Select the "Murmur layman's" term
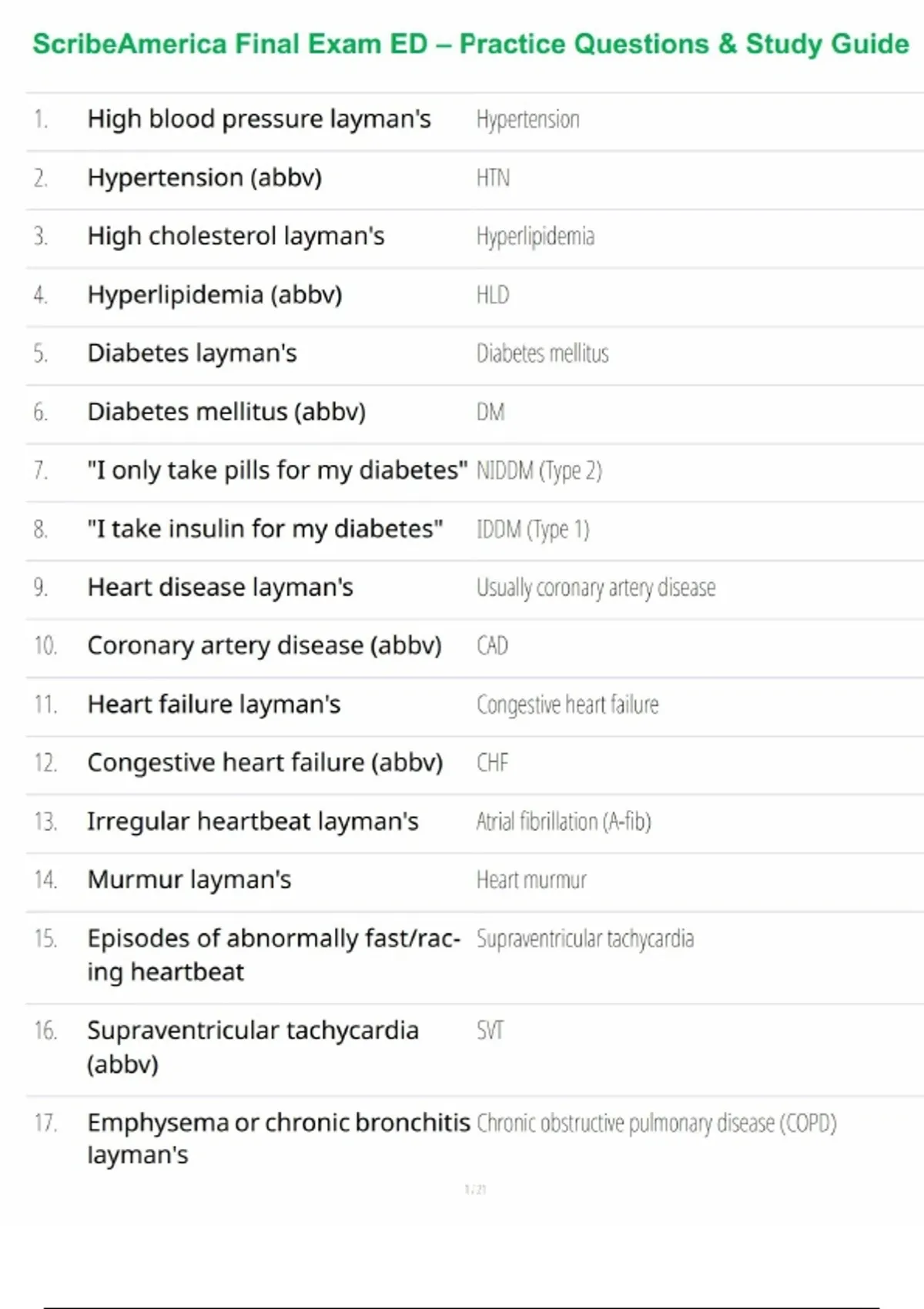This screenshot has height=1309, width=924. (x=189, y=879)
